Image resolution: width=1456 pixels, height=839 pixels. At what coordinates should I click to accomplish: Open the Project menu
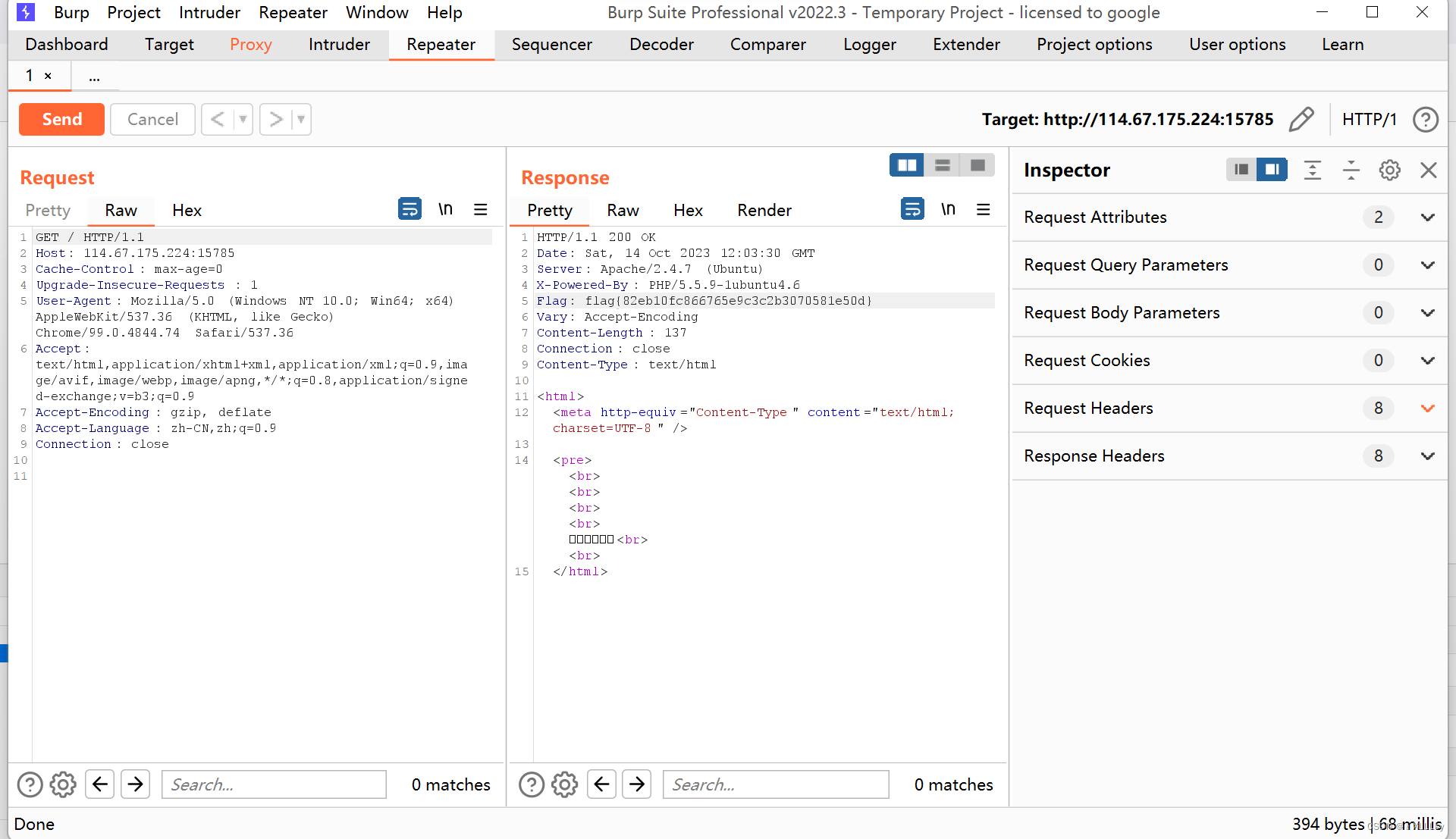tap(133, 12)
